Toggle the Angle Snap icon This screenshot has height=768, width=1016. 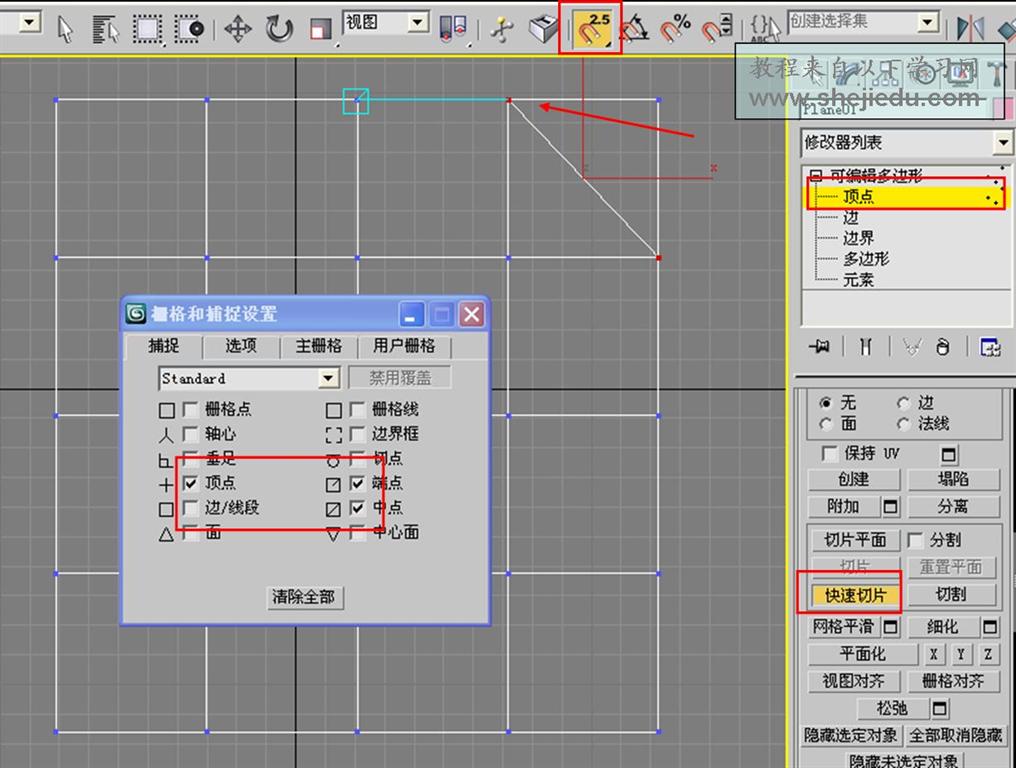point(636,28)
